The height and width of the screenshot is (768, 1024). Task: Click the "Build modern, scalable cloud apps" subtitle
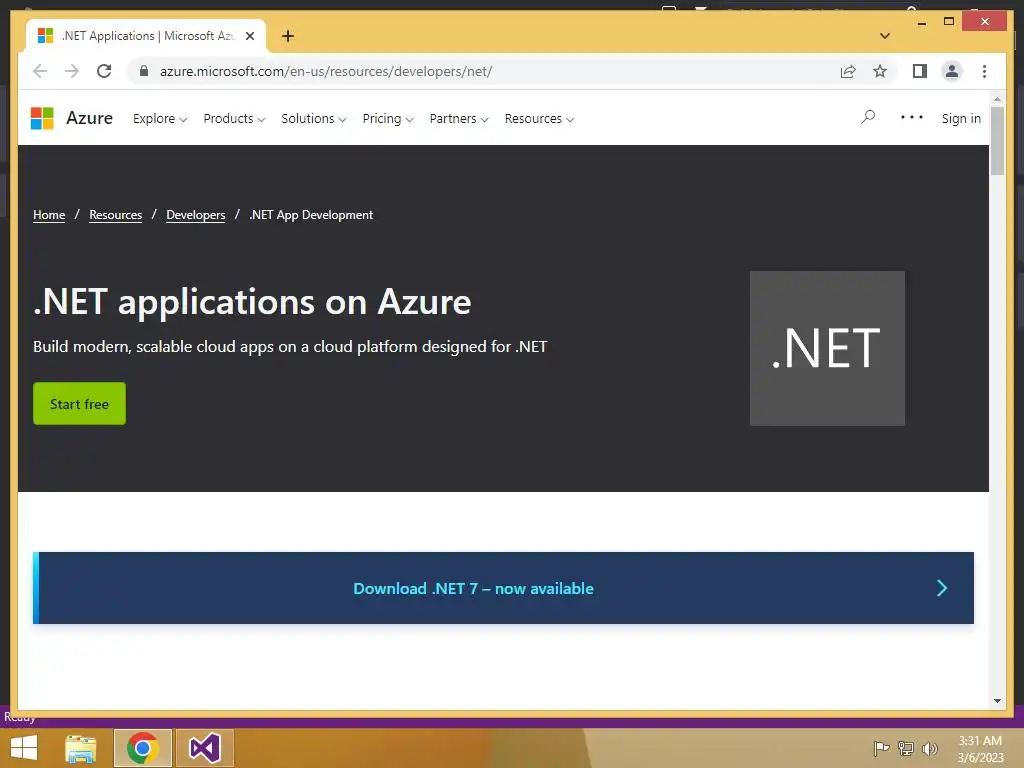[x=290, y=346]
